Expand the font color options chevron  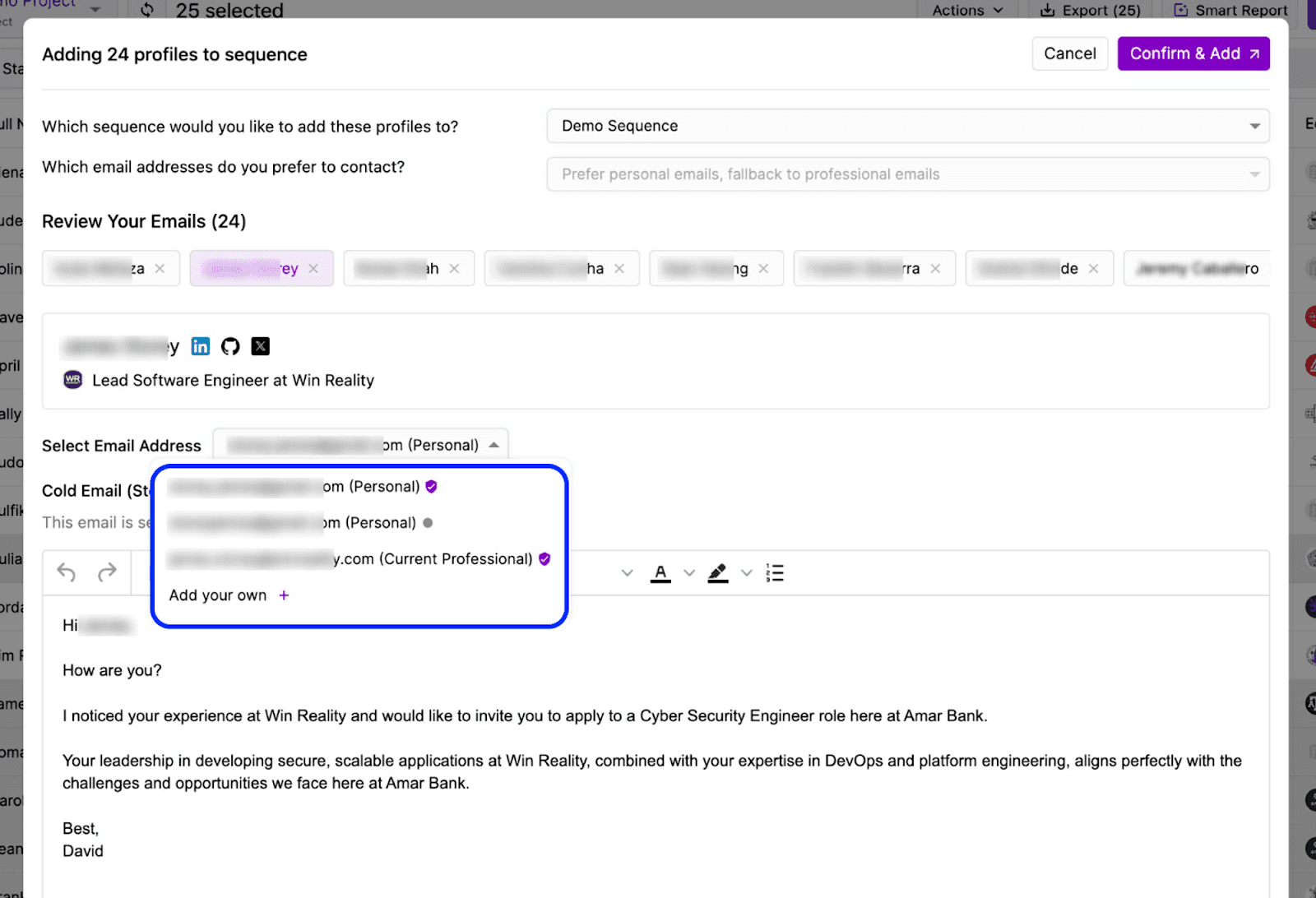689,573
